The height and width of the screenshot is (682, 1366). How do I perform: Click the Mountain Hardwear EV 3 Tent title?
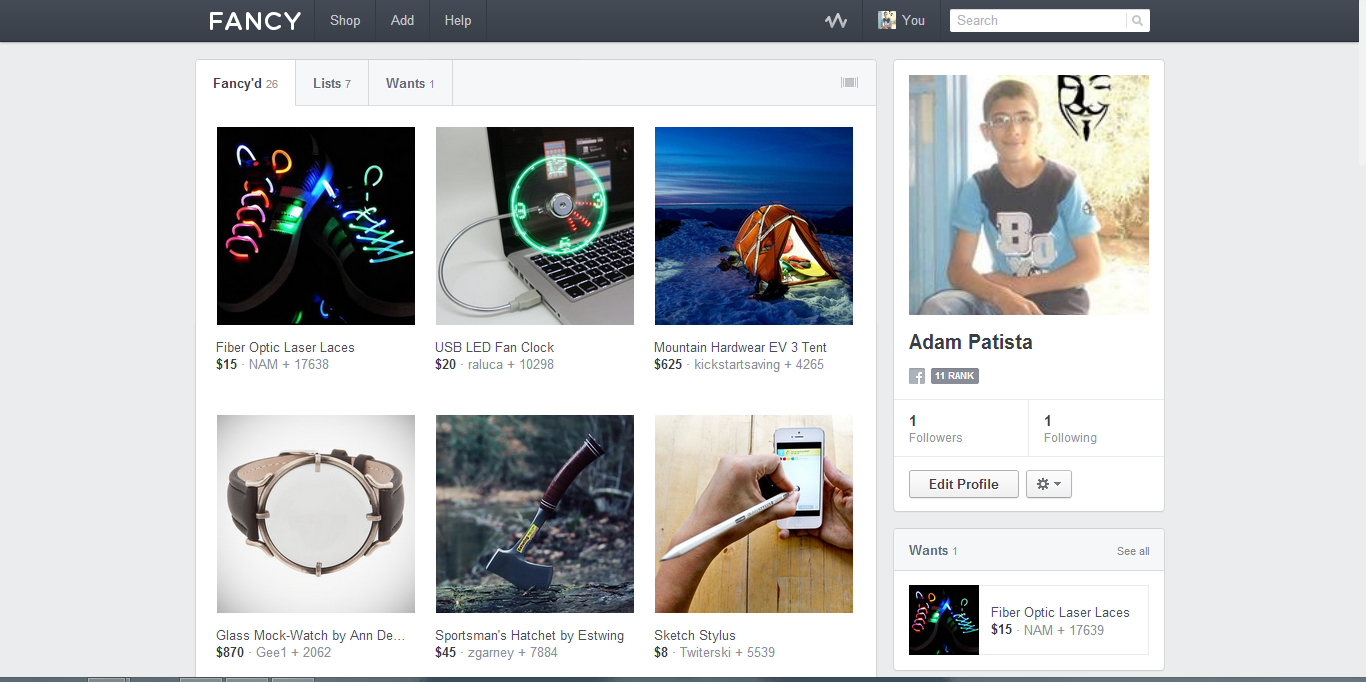(x=740, y=347)
